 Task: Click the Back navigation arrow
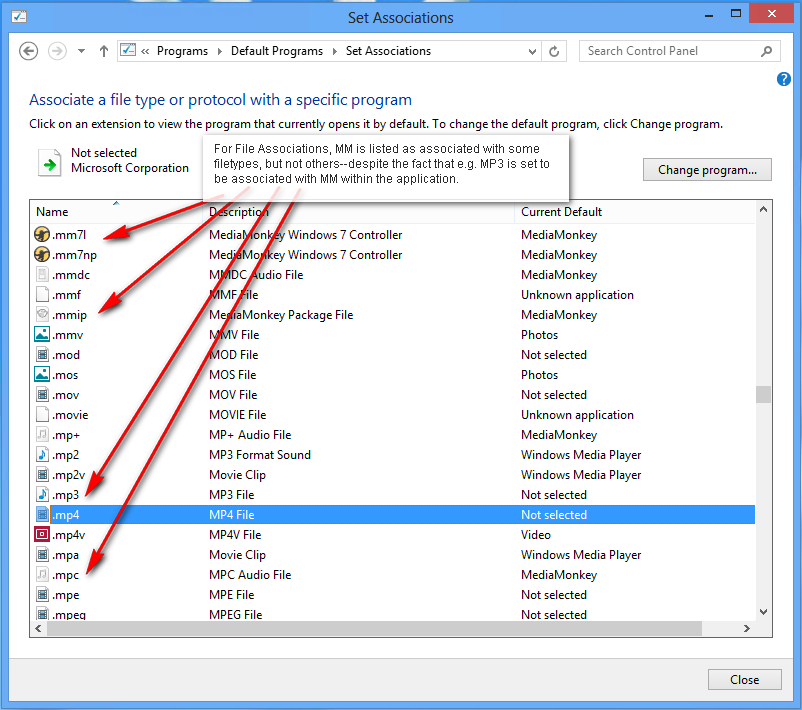29,51
